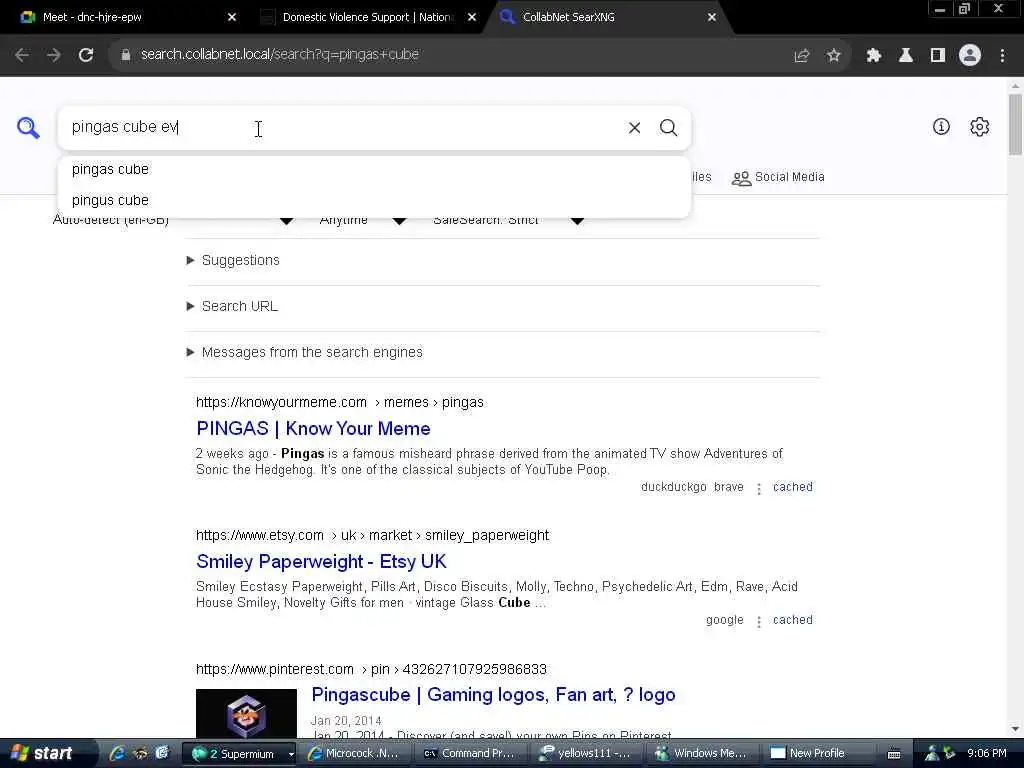Open the profile avatar menu
Viewport: 1024px width, 768px height.
[x=970, y=56]
